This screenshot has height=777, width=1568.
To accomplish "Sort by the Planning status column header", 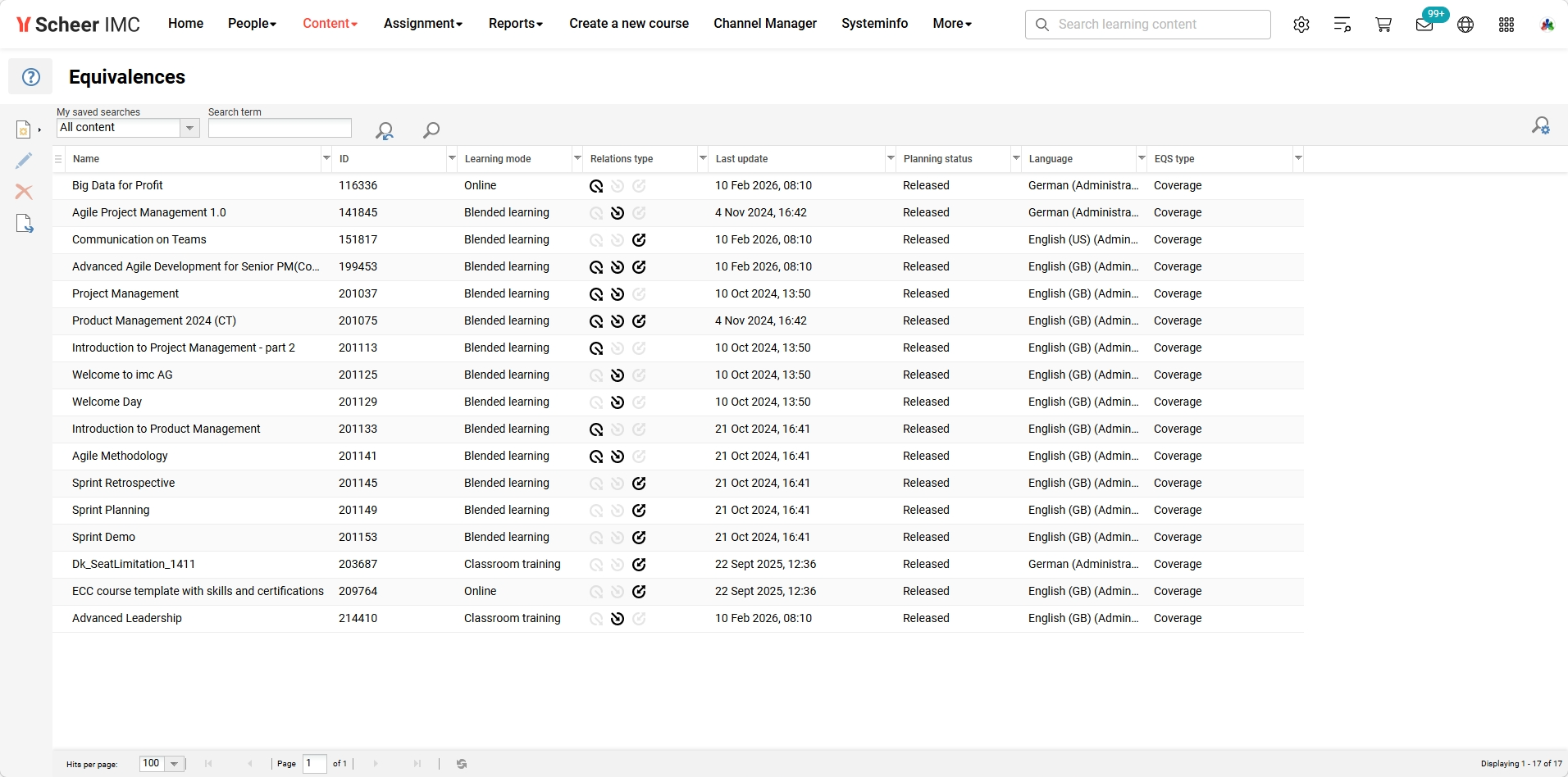I will point(937,159).
